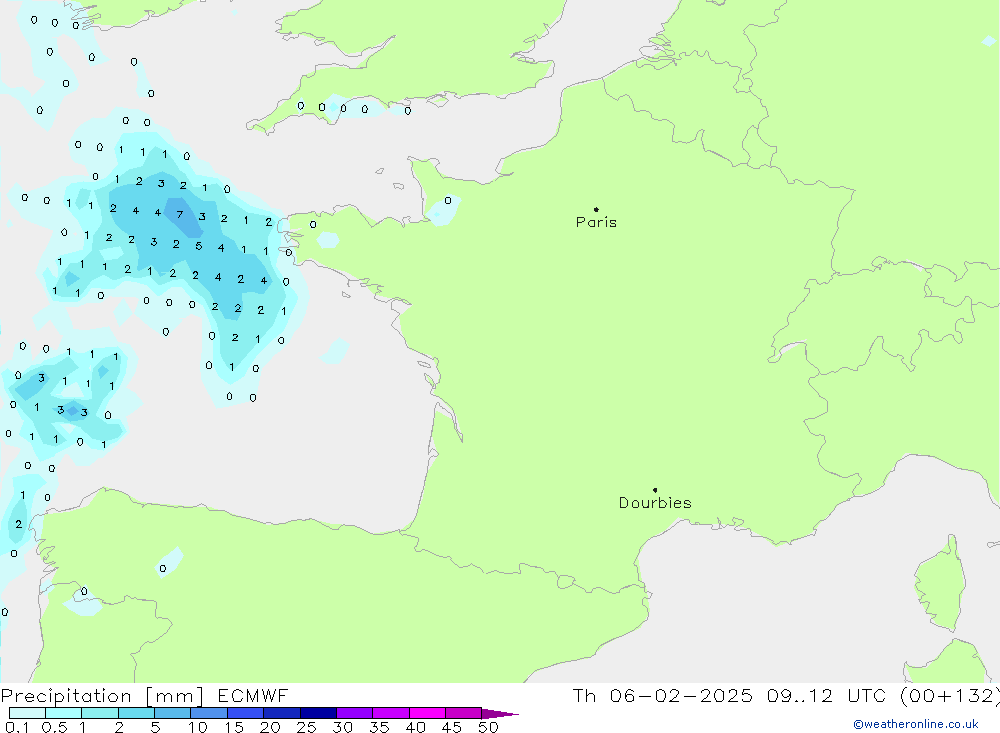This screenshot has width=1000, height=733.
Task: Click the 'Th 06-02-2025' date text
Action: 662,696
